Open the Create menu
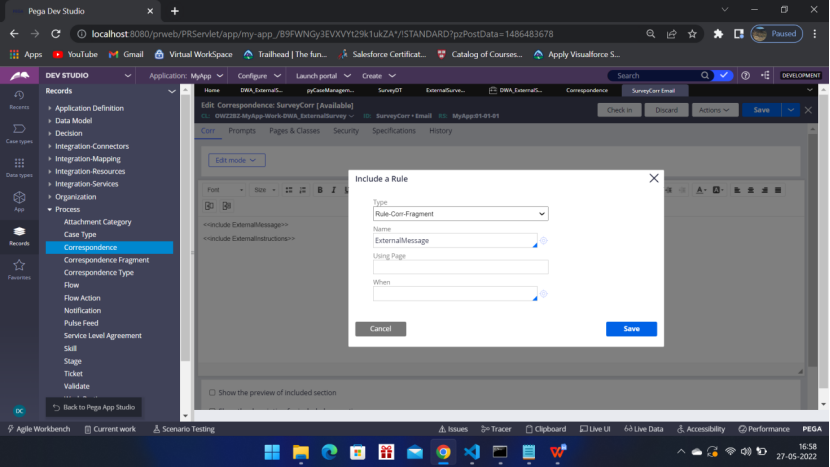Screen dimensions: 830x467 click(378, 76)
